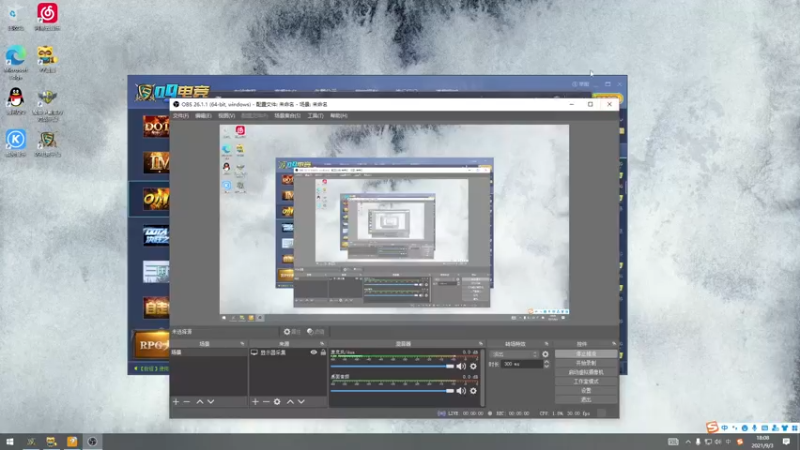
Task: Open the taskbar clock showing 18:08
Action: [763, 442]
